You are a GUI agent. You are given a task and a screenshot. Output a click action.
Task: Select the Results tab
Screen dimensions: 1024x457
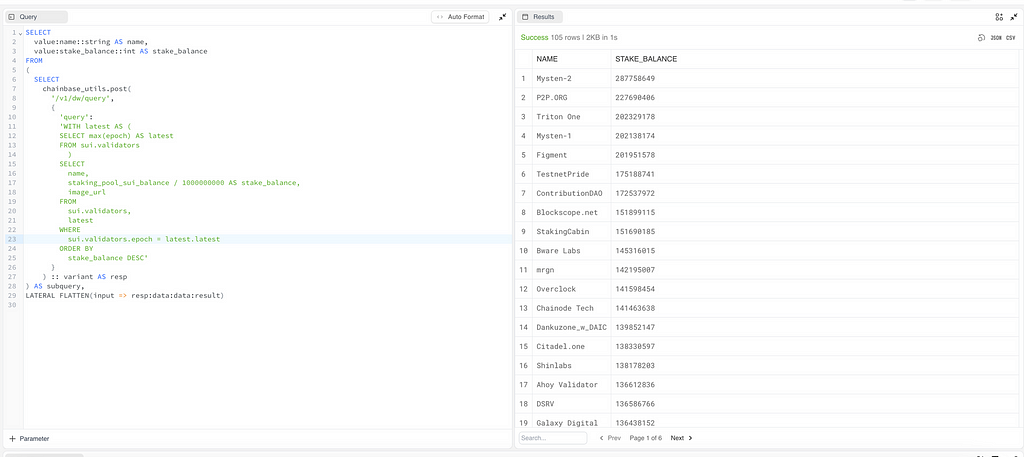[541, 17]
